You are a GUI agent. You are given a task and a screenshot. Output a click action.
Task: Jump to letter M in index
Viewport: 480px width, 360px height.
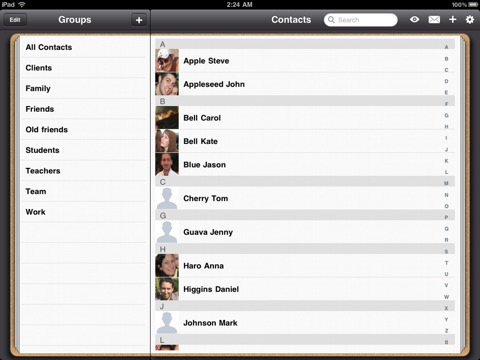(x=446, y=183)
